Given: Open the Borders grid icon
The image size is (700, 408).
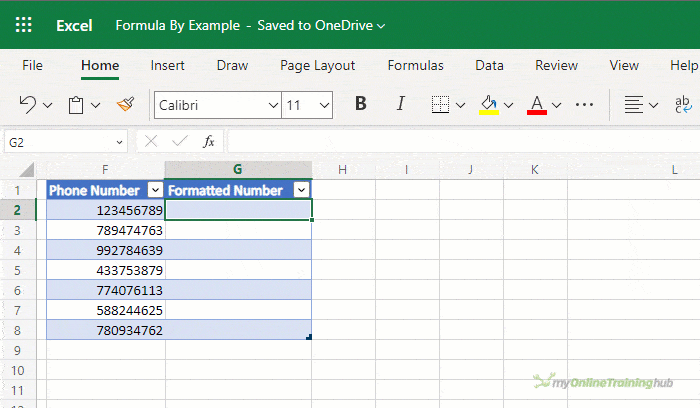Looking at the screenshot, I should point(440,105).
